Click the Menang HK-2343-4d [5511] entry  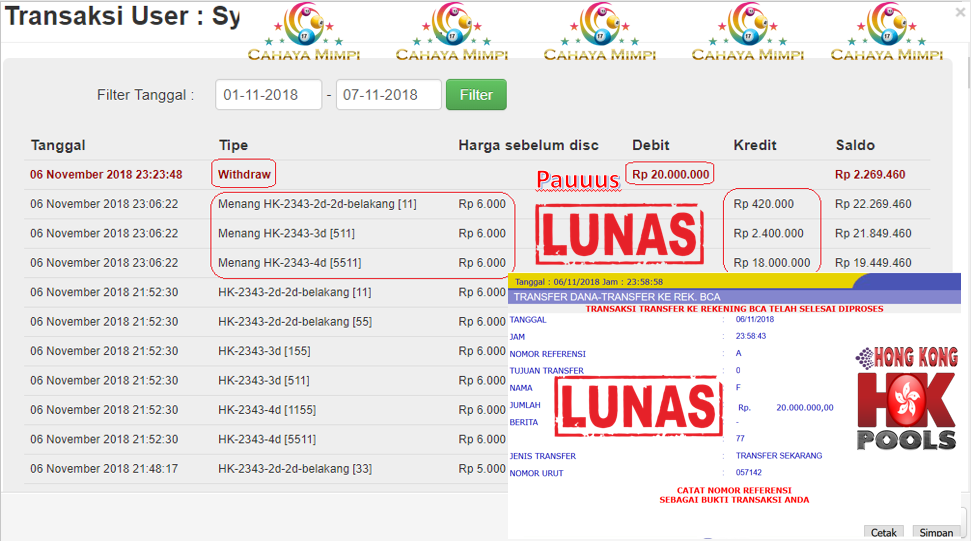(290, 263)
